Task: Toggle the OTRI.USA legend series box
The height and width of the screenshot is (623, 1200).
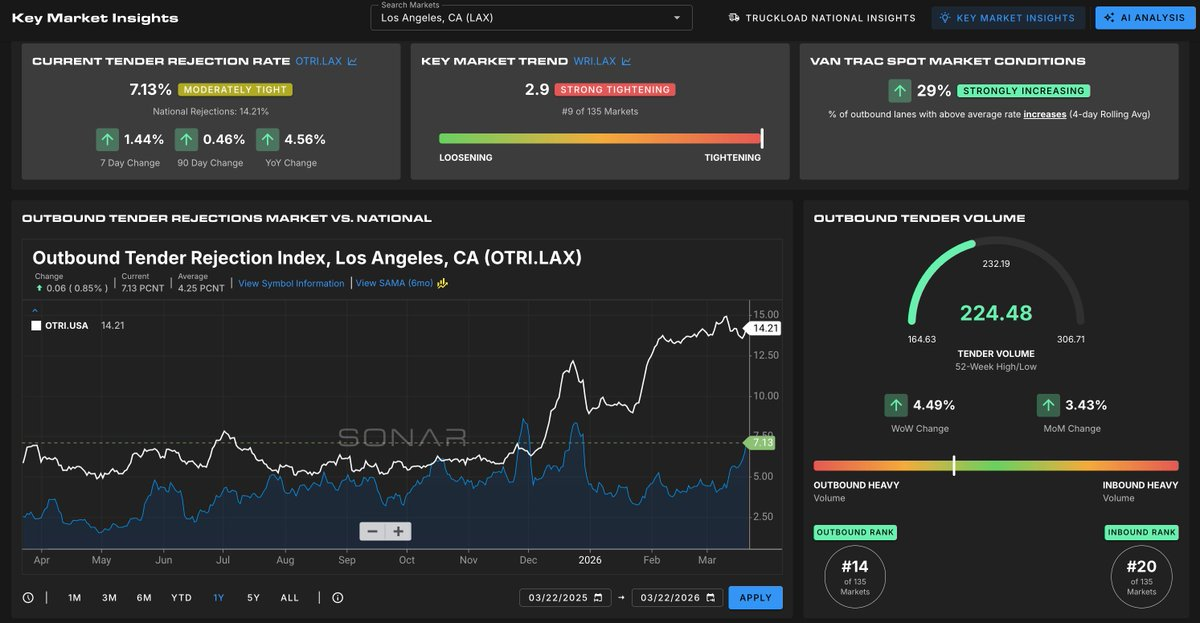Action: click(x=37, y=325)
